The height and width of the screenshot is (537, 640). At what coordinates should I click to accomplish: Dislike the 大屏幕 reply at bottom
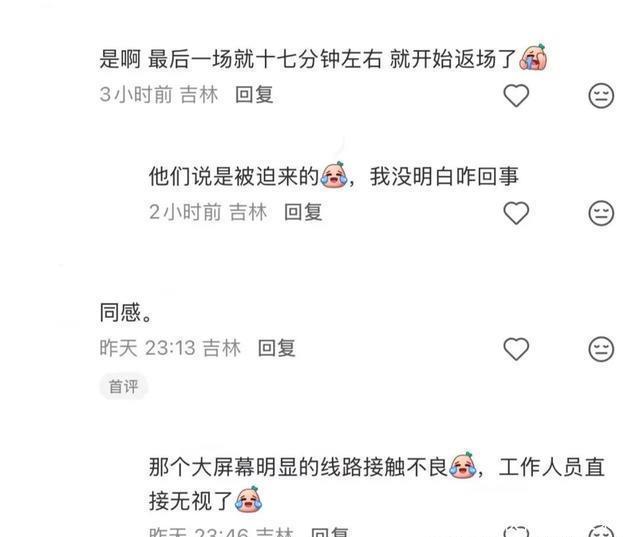tap(601, 532)
